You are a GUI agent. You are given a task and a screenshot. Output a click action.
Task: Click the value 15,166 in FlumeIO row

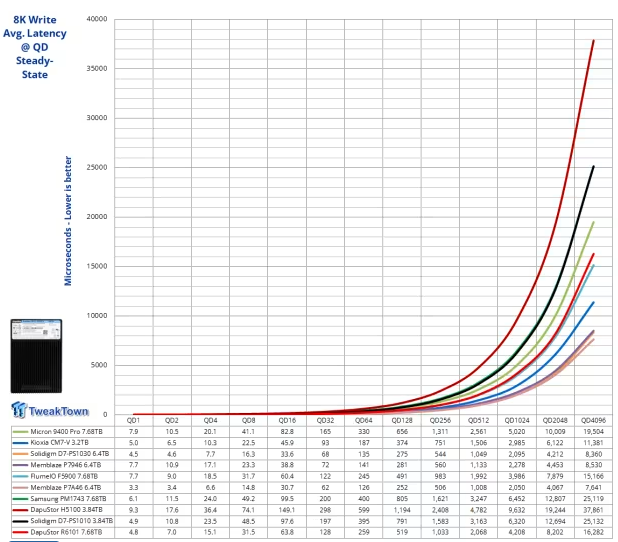593,476
